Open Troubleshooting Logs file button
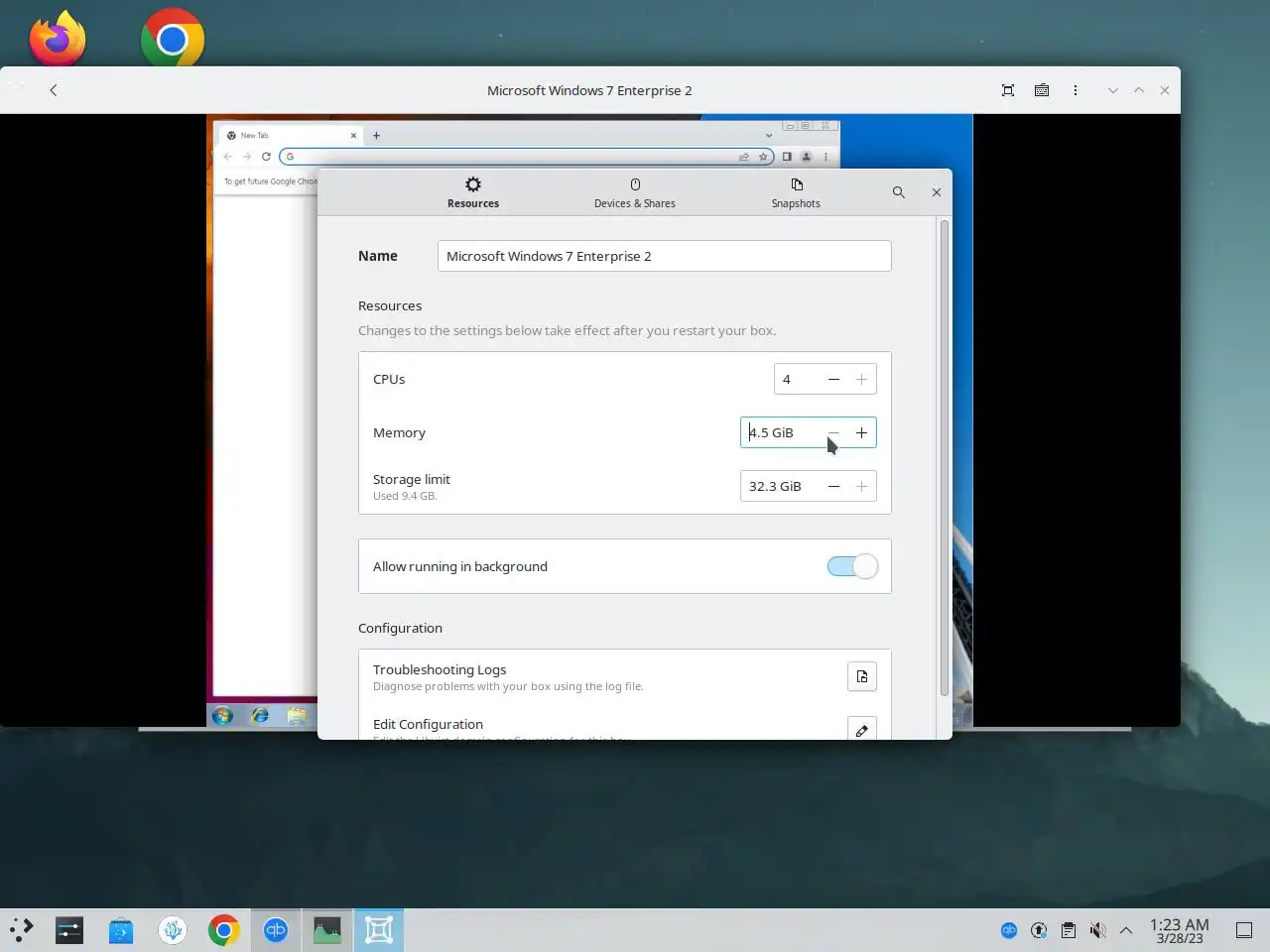 862,676
